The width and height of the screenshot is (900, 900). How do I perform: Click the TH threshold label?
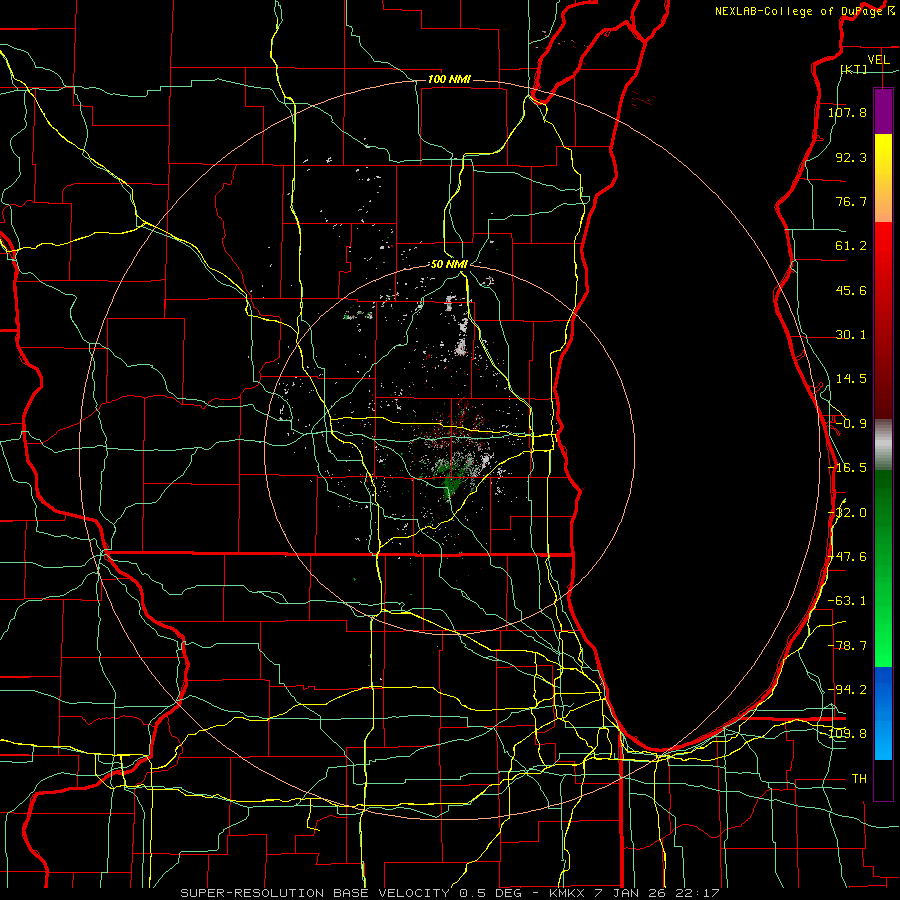(859, 779)
